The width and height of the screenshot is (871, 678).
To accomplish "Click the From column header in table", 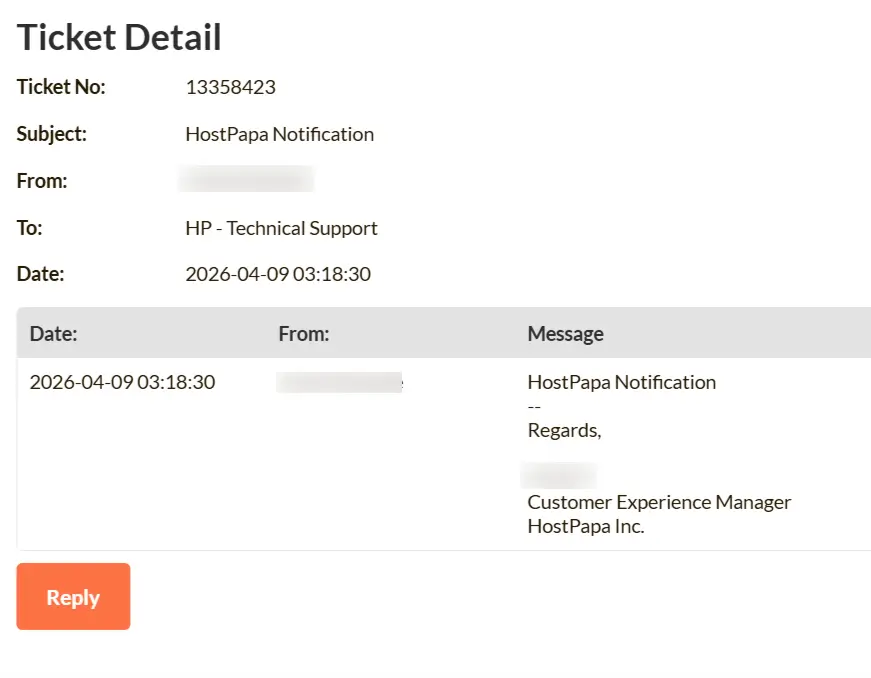I will click(304, 334).
